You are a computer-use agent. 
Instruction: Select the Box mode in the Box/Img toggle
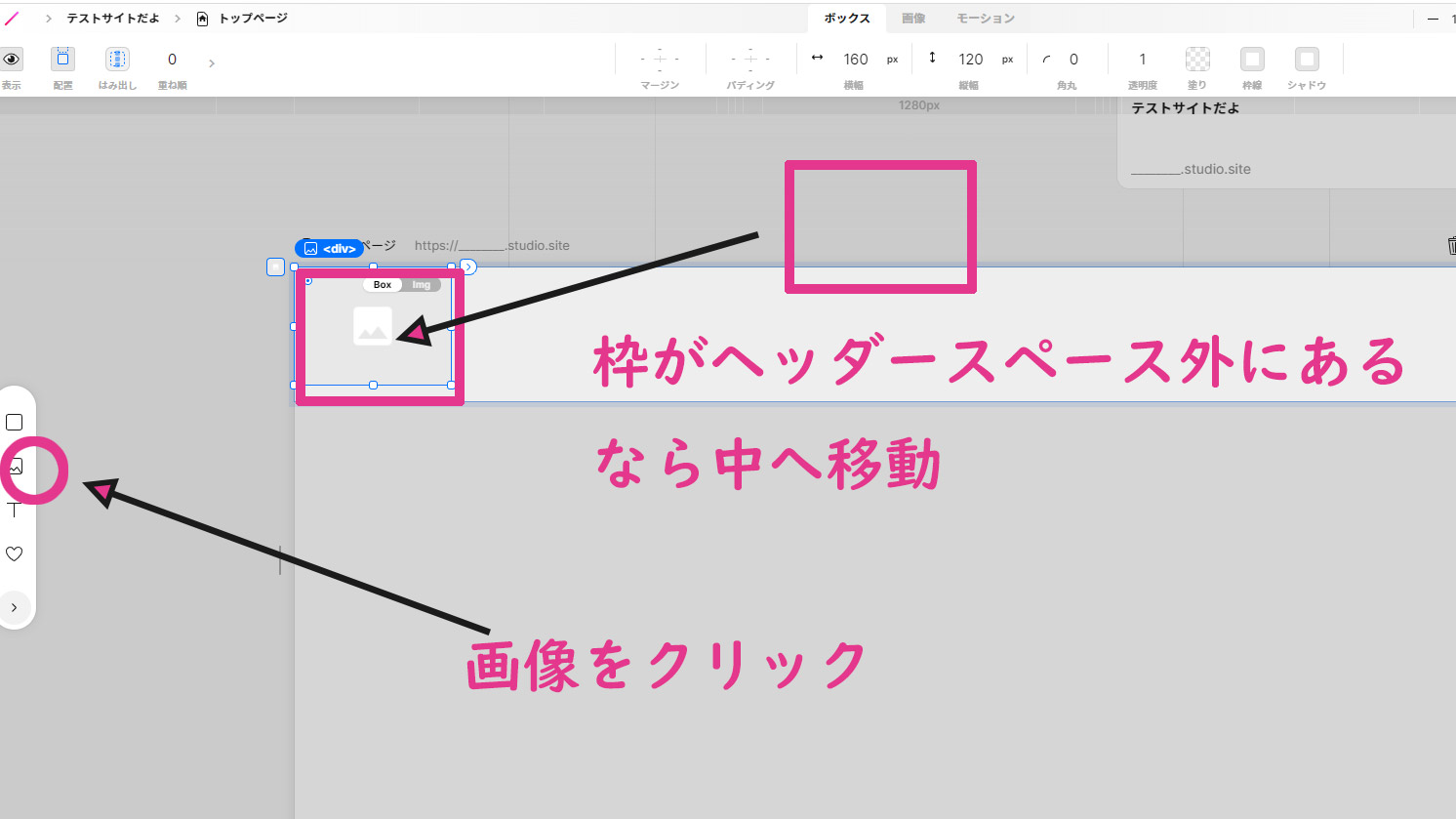[x=383, y=285]
